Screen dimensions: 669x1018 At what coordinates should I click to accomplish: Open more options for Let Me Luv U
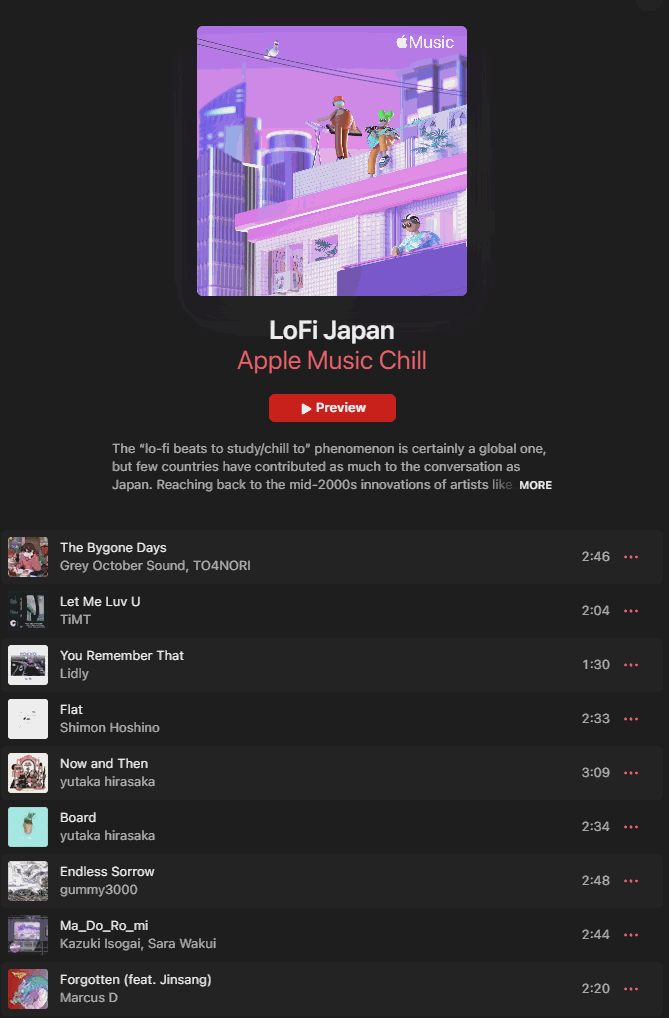(631, 611)
